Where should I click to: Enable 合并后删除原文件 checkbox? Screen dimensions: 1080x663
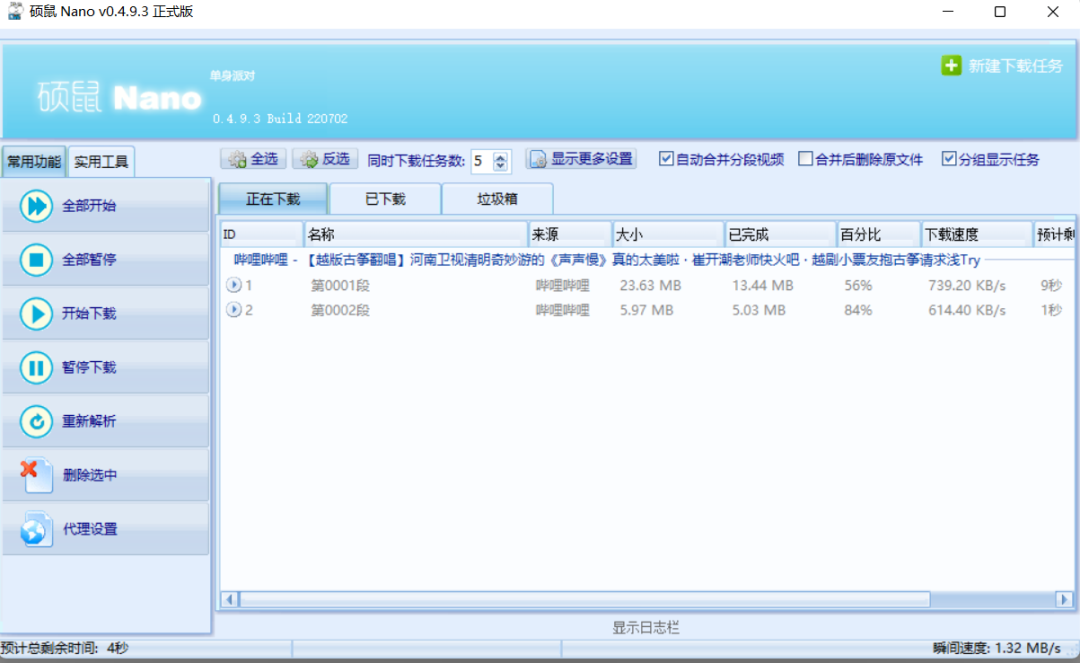804,159
